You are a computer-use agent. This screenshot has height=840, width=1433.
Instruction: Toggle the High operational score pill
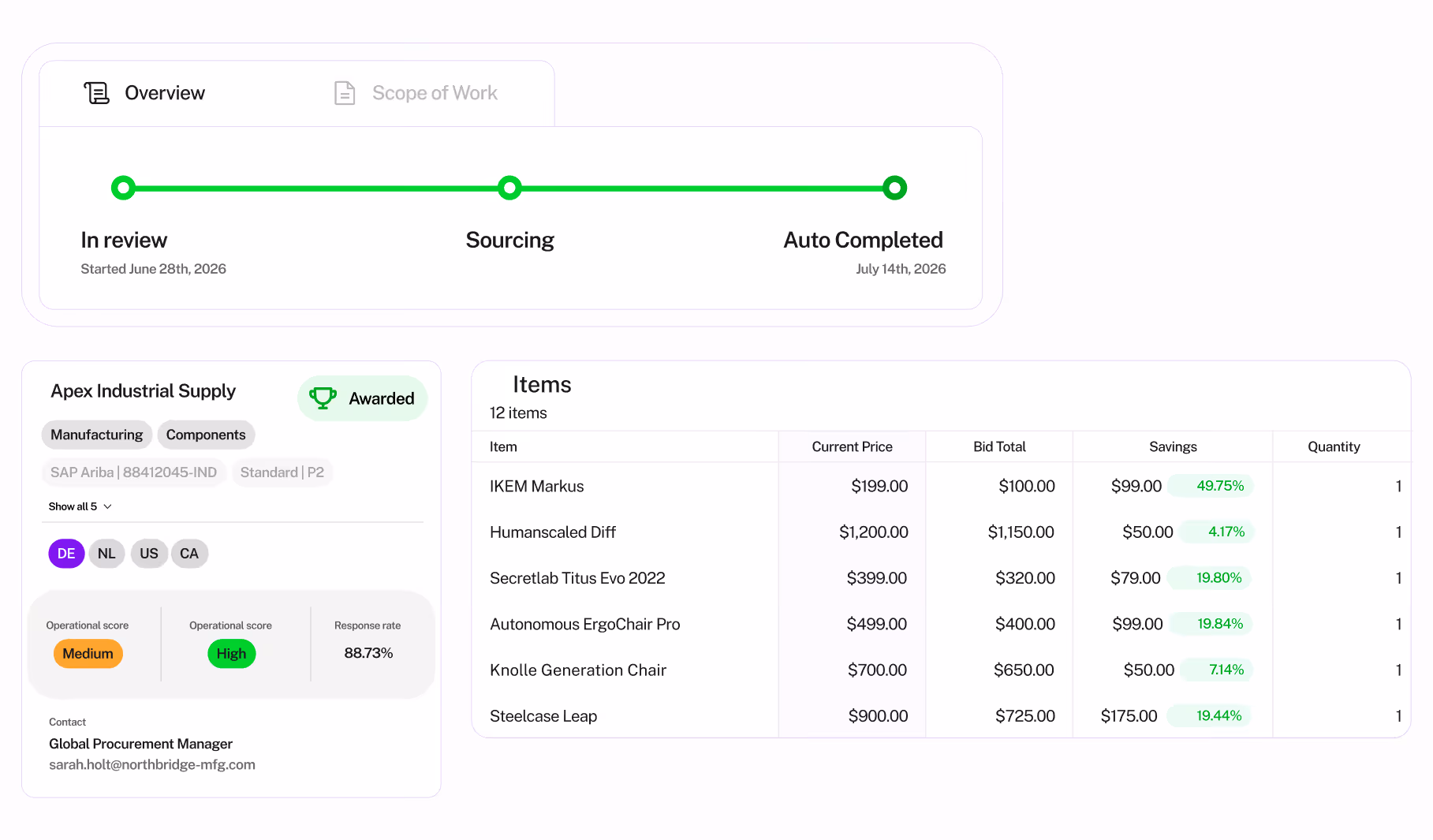pos(231,653)
